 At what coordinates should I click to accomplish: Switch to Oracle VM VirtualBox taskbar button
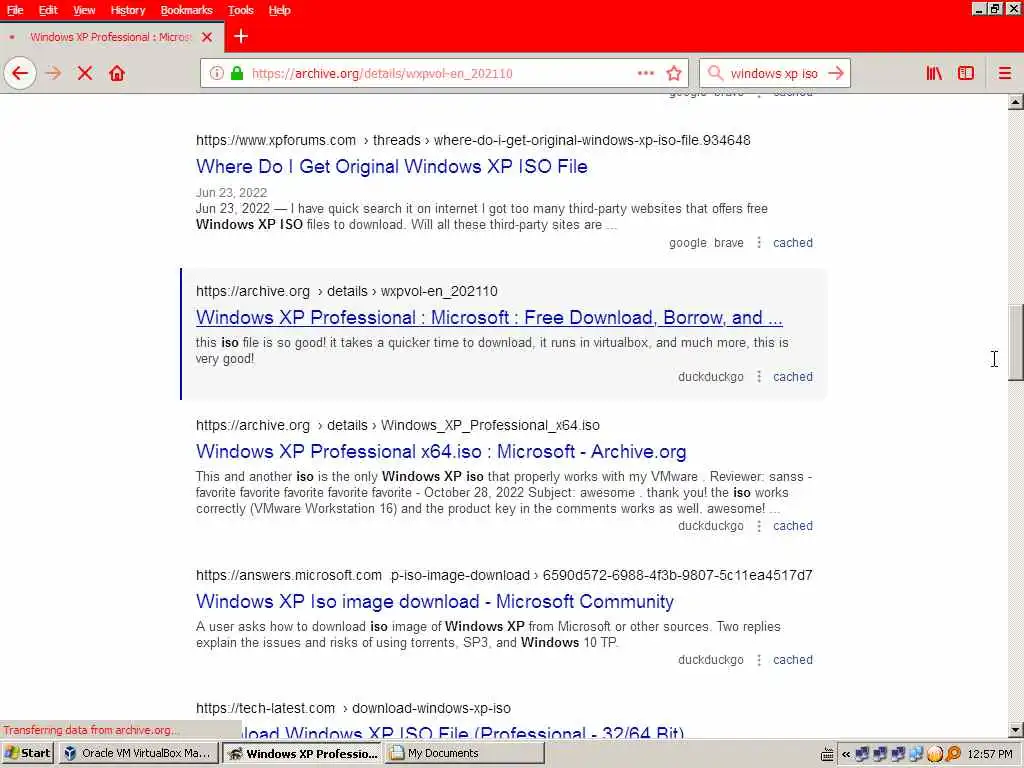click(x=138, y=754)
